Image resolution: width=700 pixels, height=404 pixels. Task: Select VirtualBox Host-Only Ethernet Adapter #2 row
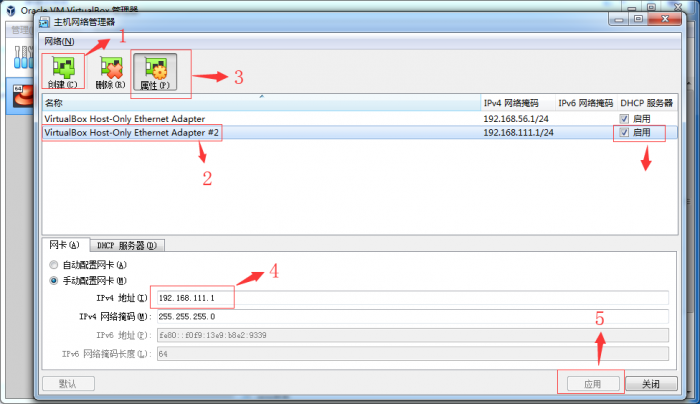coord(360,133)
